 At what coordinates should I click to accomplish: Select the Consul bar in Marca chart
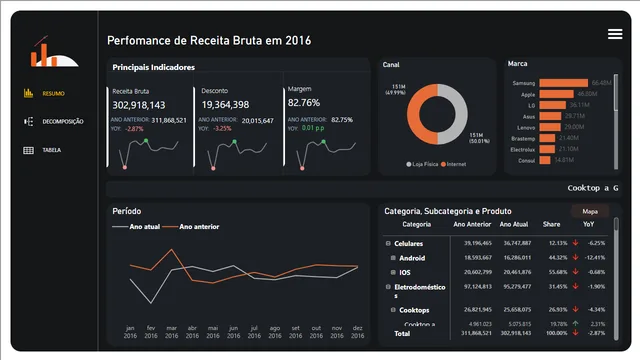(544, 160)
